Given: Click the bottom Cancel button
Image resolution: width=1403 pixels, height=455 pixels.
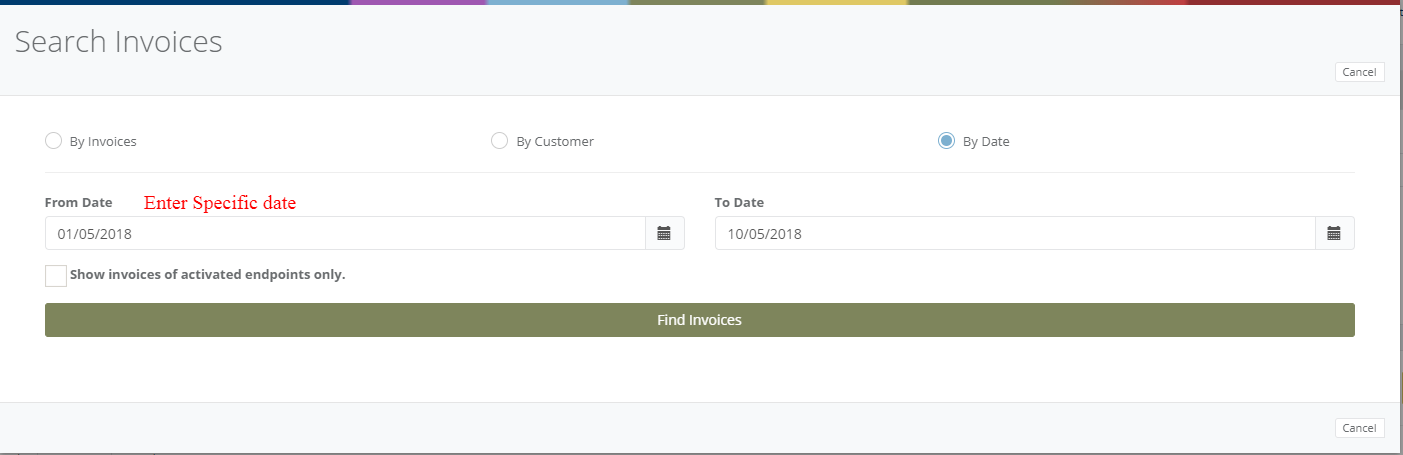Looking at the screenshot, I should [x=1359, y=428].
